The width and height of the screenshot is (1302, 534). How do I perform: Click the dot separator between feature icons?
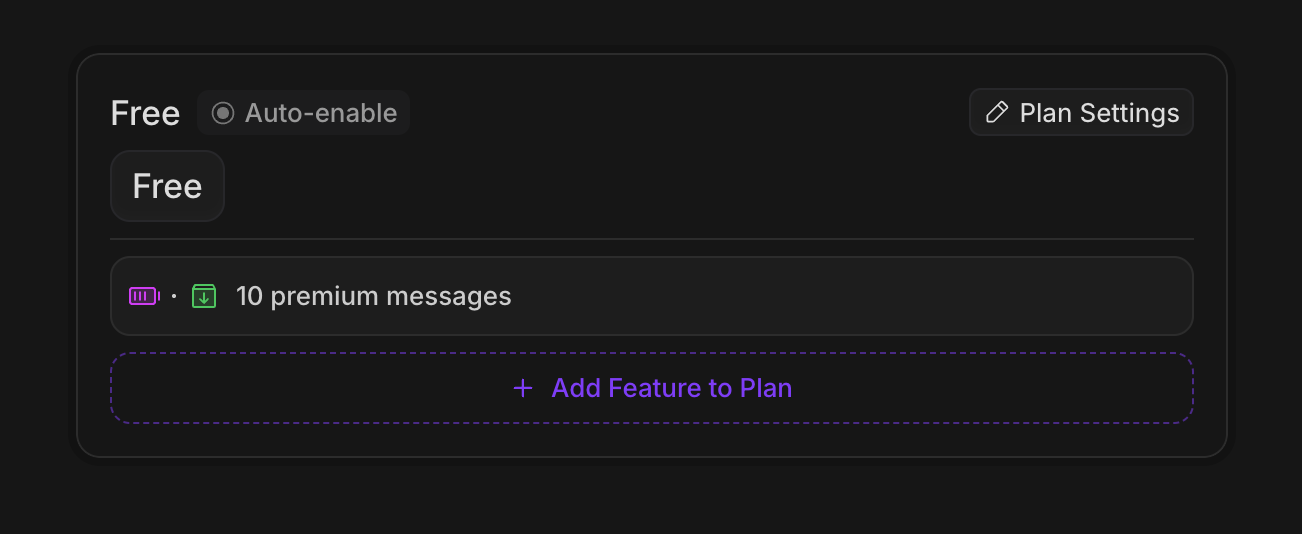point(174,296)
